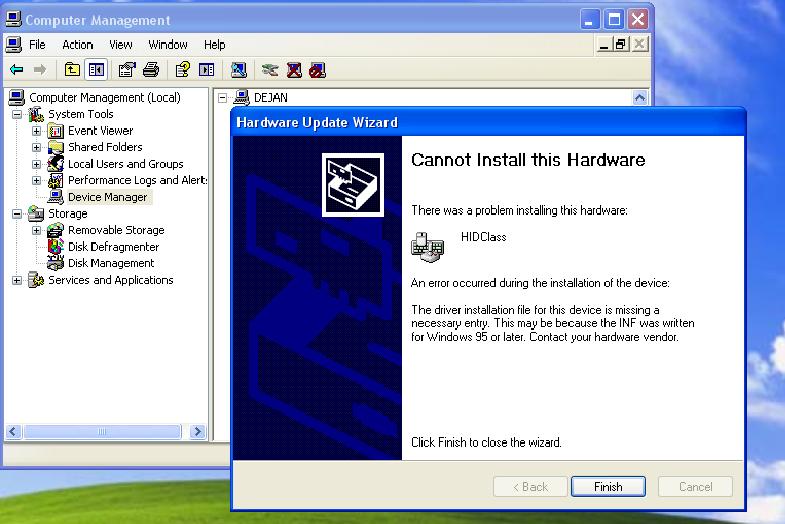Expand the Removable Storage node
The image size is (785, 524).
tap(37, 230)
